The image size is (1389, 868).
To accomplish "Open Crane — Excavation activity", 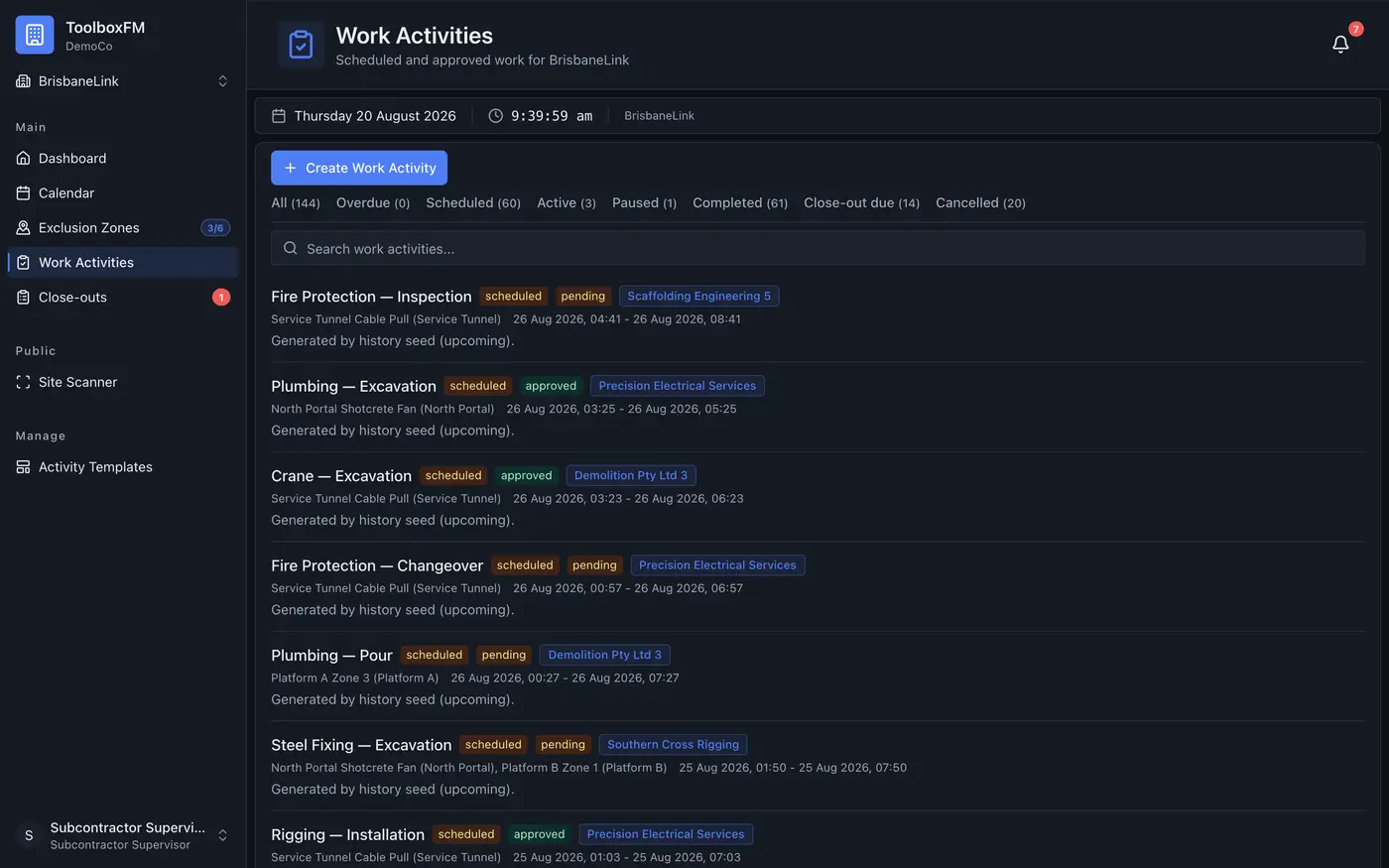I will click(x=341, y=476).
